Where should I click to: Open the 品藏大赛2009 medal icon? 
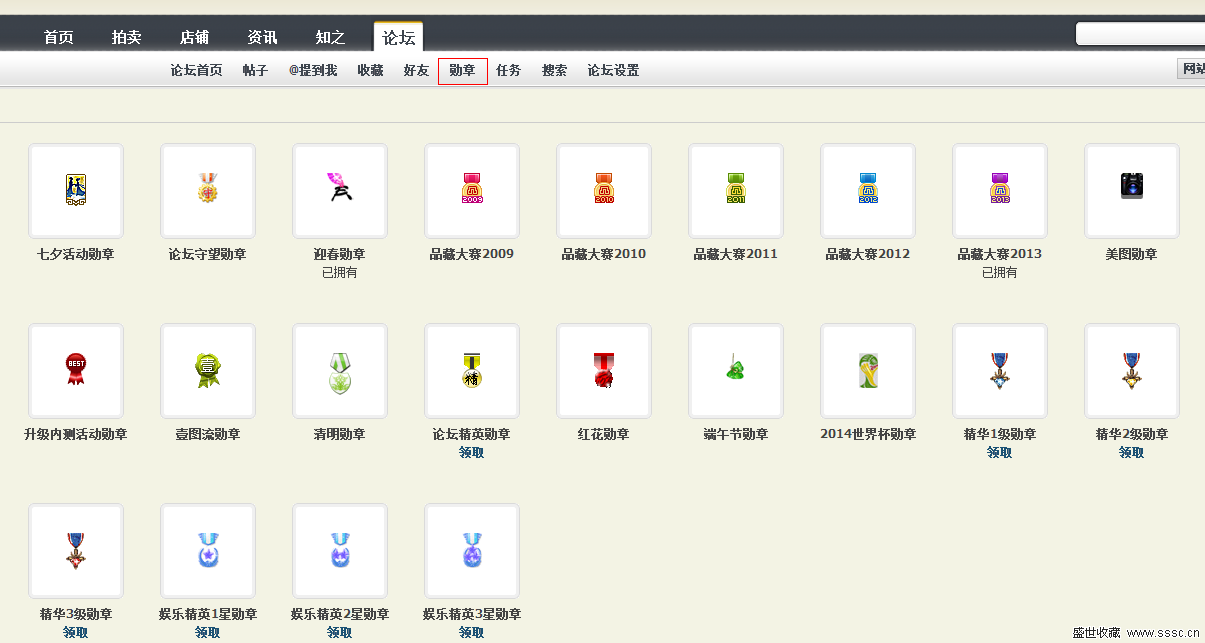click(472, 190)
